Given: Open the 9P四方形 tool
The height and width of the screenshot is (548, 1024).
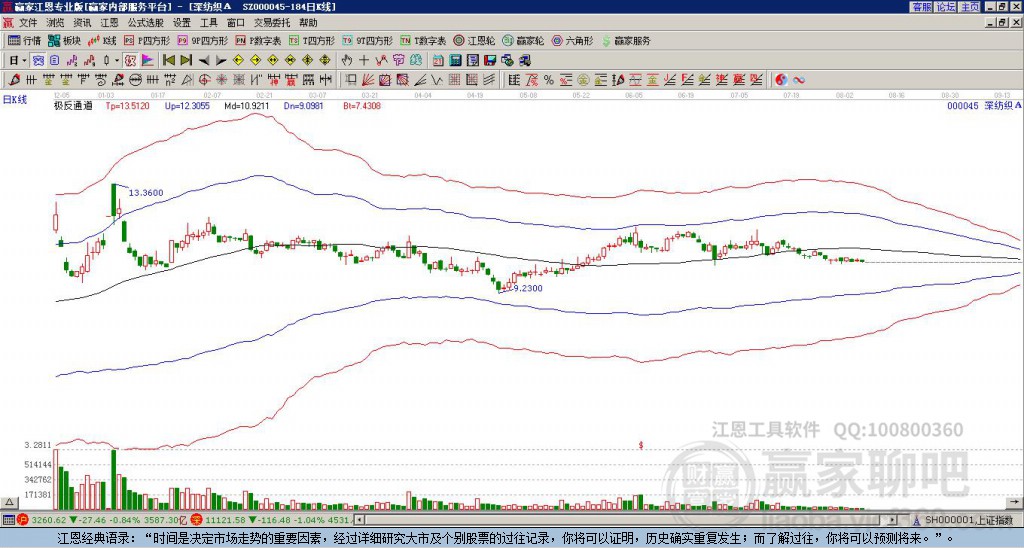Looking at the screenshot, I should [x=202, y=40].
